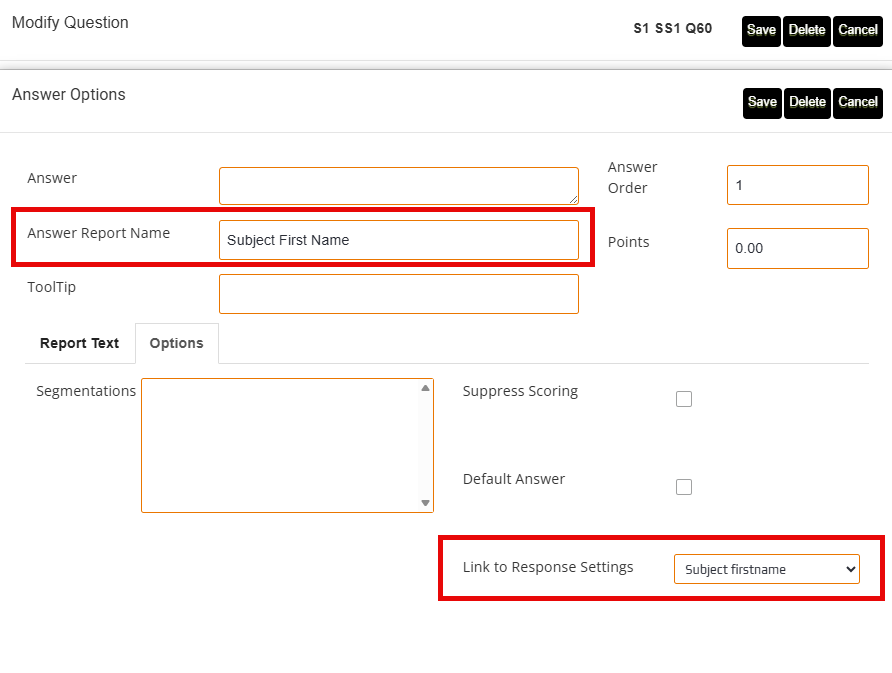This screenshot has width=892, height=673.
Task: Enable the Suppress Scoring checkbox
Action: [x=684, y=399]
